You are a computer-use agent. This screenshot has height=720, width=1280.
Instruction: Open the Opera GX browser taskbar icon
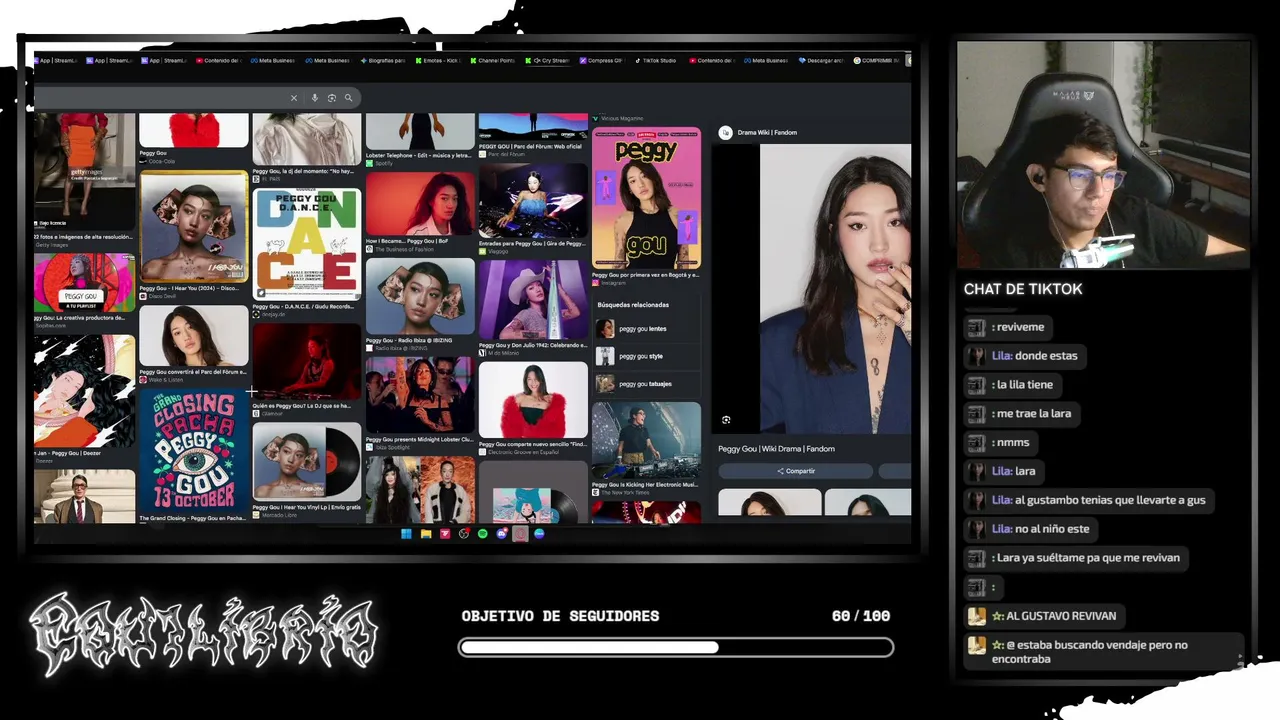tap(520, 534)
